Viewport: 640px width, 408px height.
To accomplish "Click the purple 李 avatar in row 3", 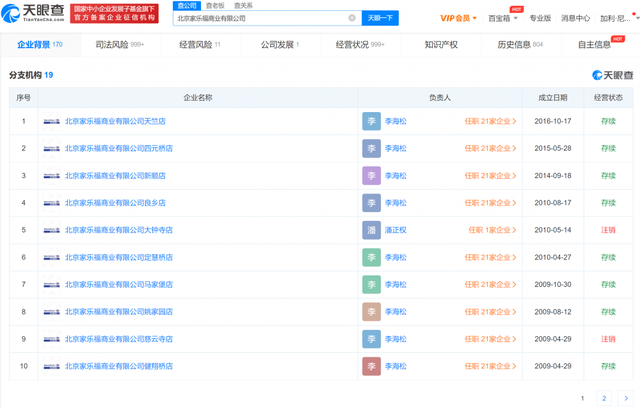I will [x=371, y=175].
